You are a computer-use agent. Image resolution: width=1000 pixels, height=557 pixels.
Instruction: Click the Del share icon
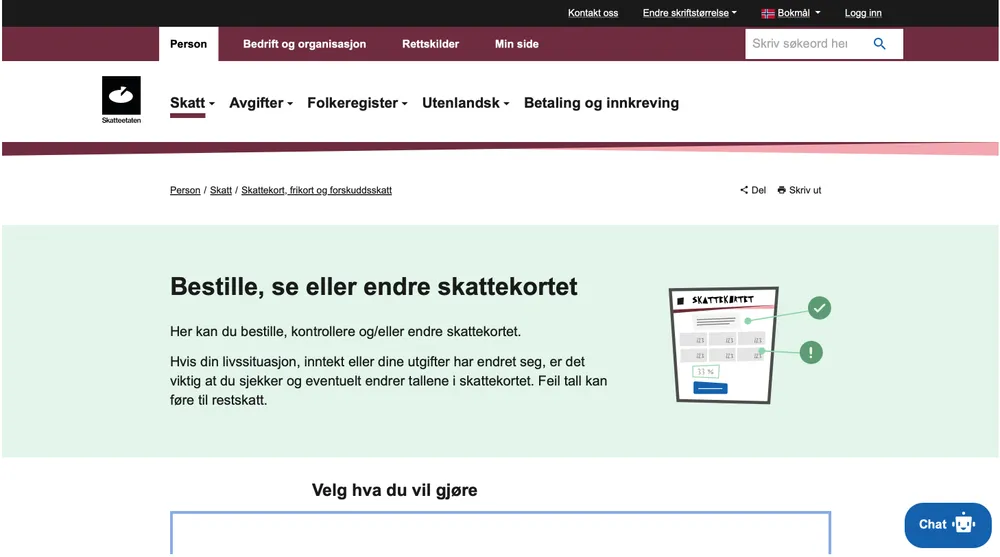(x=744, y=190)
